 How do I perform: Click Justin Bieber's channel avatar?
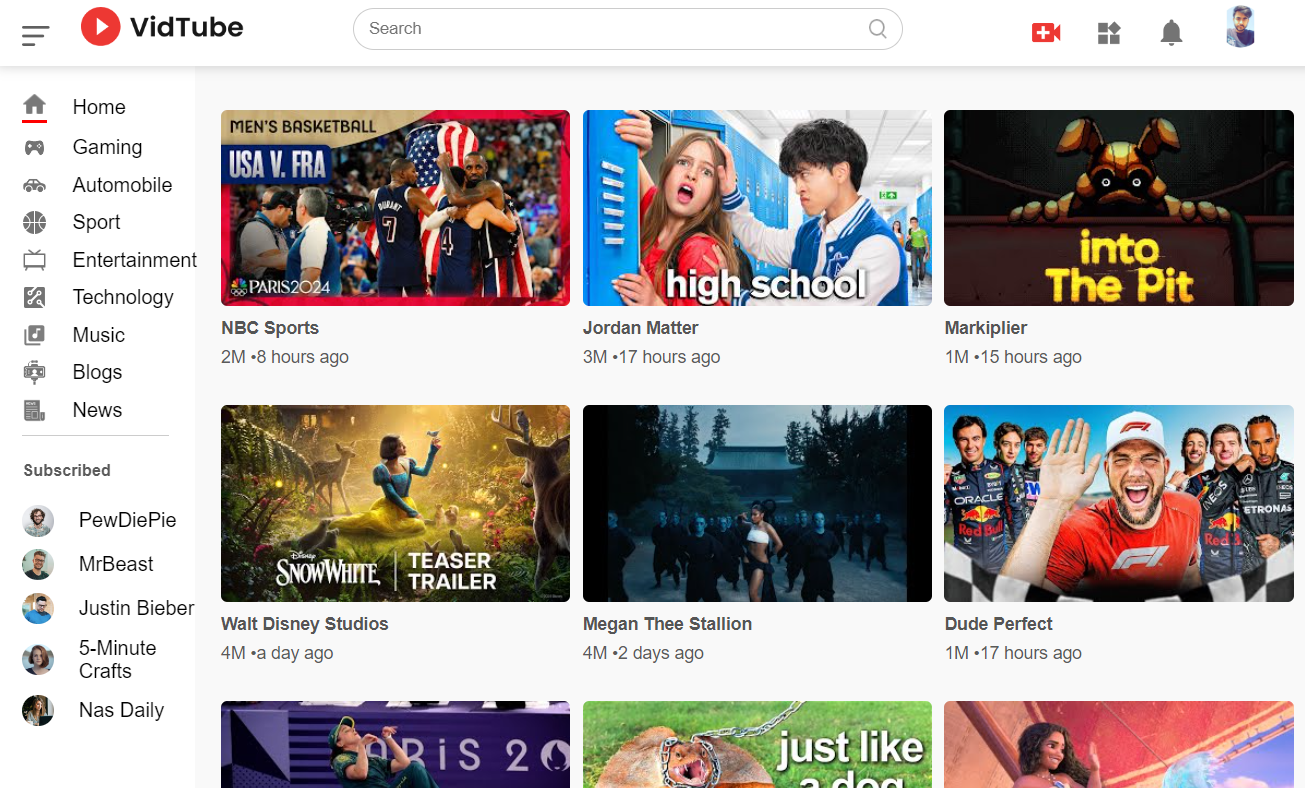pos(38,608)
